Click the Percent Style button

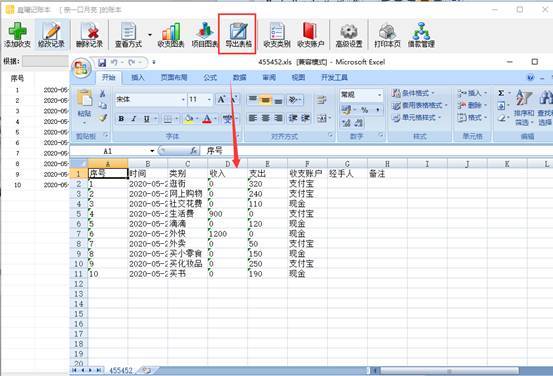pyautogui.click(x=364, y=110)
